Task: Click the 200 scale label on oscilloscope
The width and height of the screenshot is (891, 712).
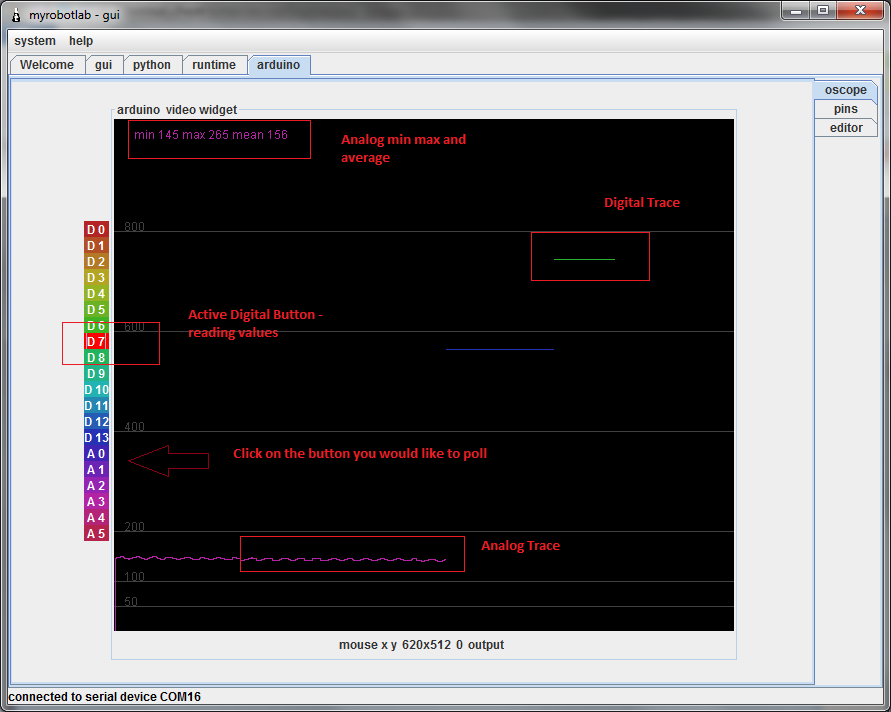Action: coord(134,527)
